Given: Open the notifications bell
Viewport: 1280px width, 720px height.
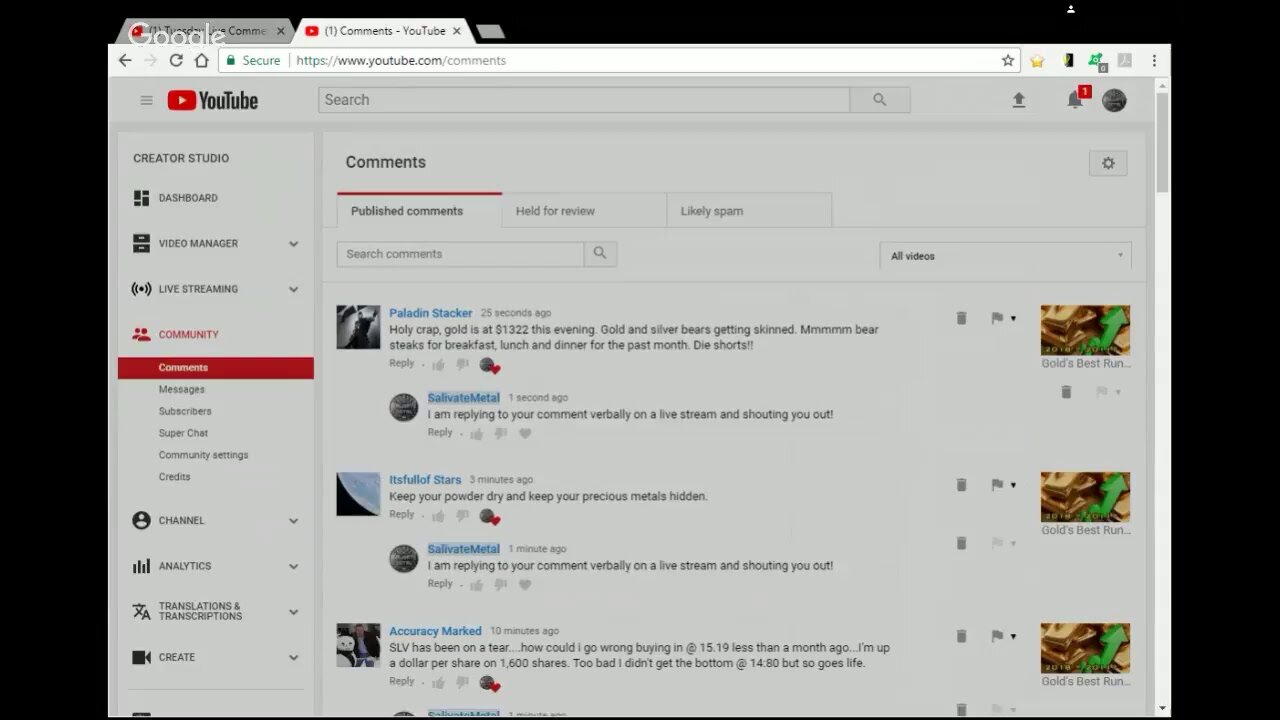Looking at the screenshot, I should tap(1075, 100).
